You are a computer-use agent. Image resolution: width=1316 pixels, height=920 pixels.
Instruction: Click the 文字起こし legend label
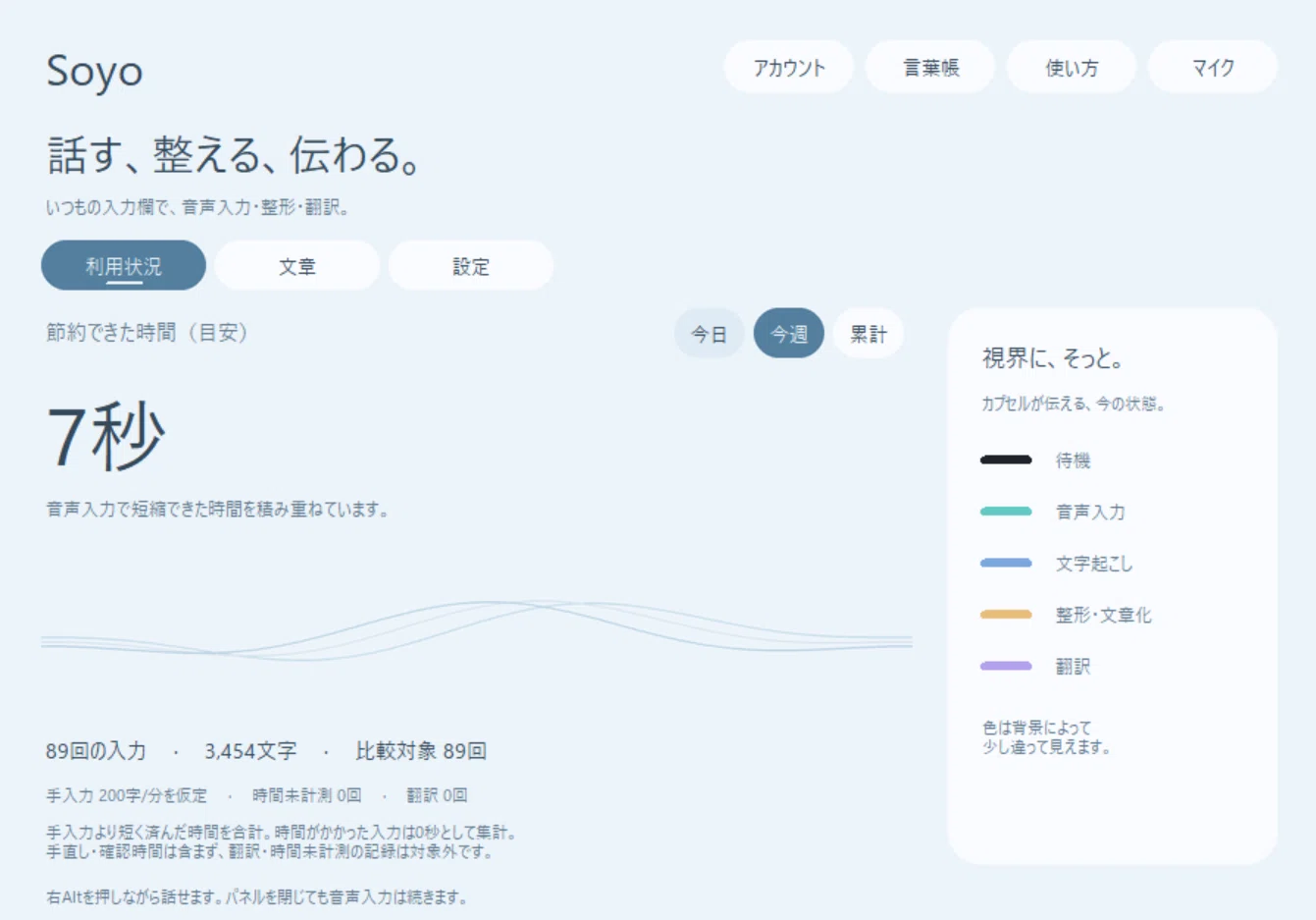pyautogui.click(x=1094, y=564)
